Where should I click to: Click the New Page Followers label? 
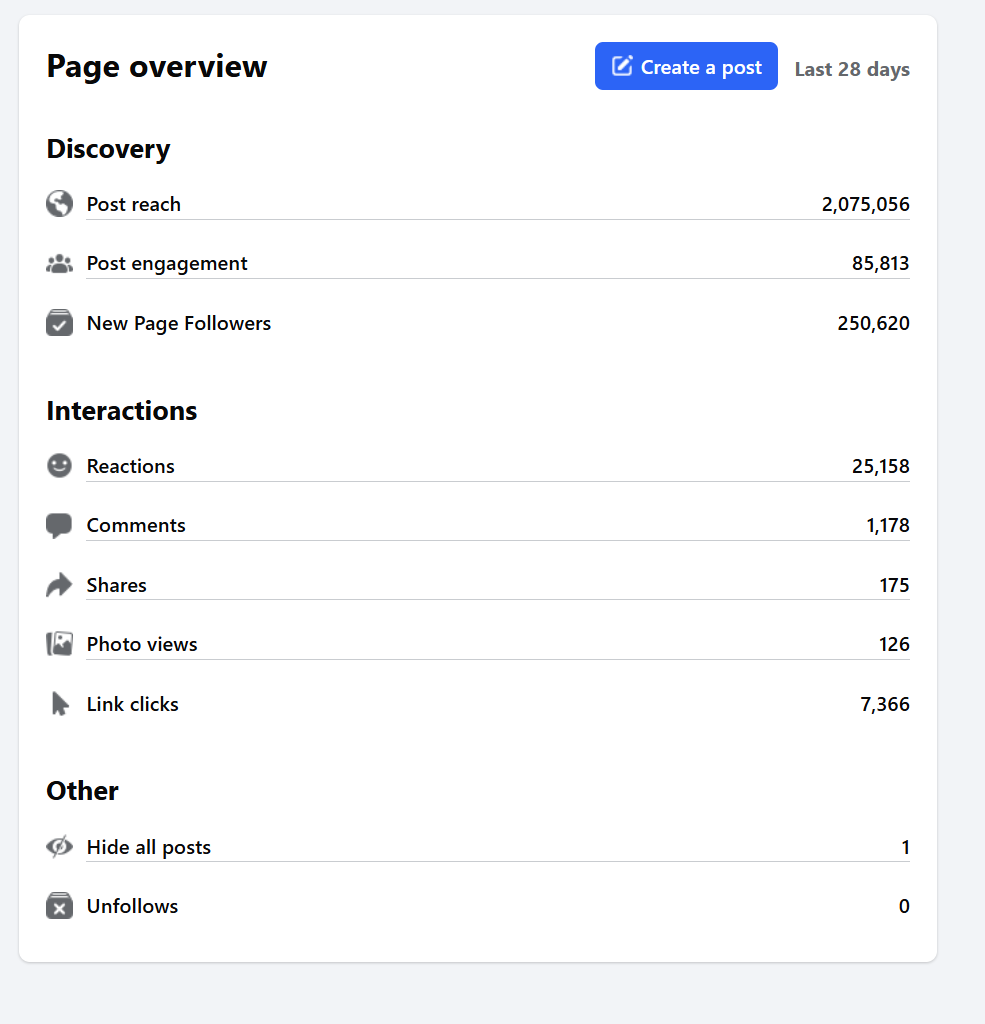point(179,323)
